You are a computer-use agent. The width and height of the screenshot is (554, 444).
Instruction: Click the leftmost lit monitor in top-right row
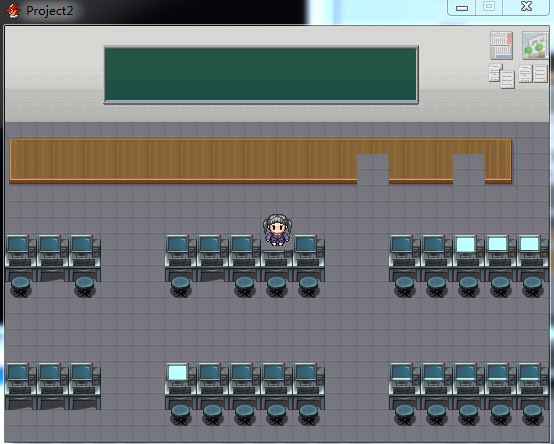pyautogui.click(x=465, y=244)
